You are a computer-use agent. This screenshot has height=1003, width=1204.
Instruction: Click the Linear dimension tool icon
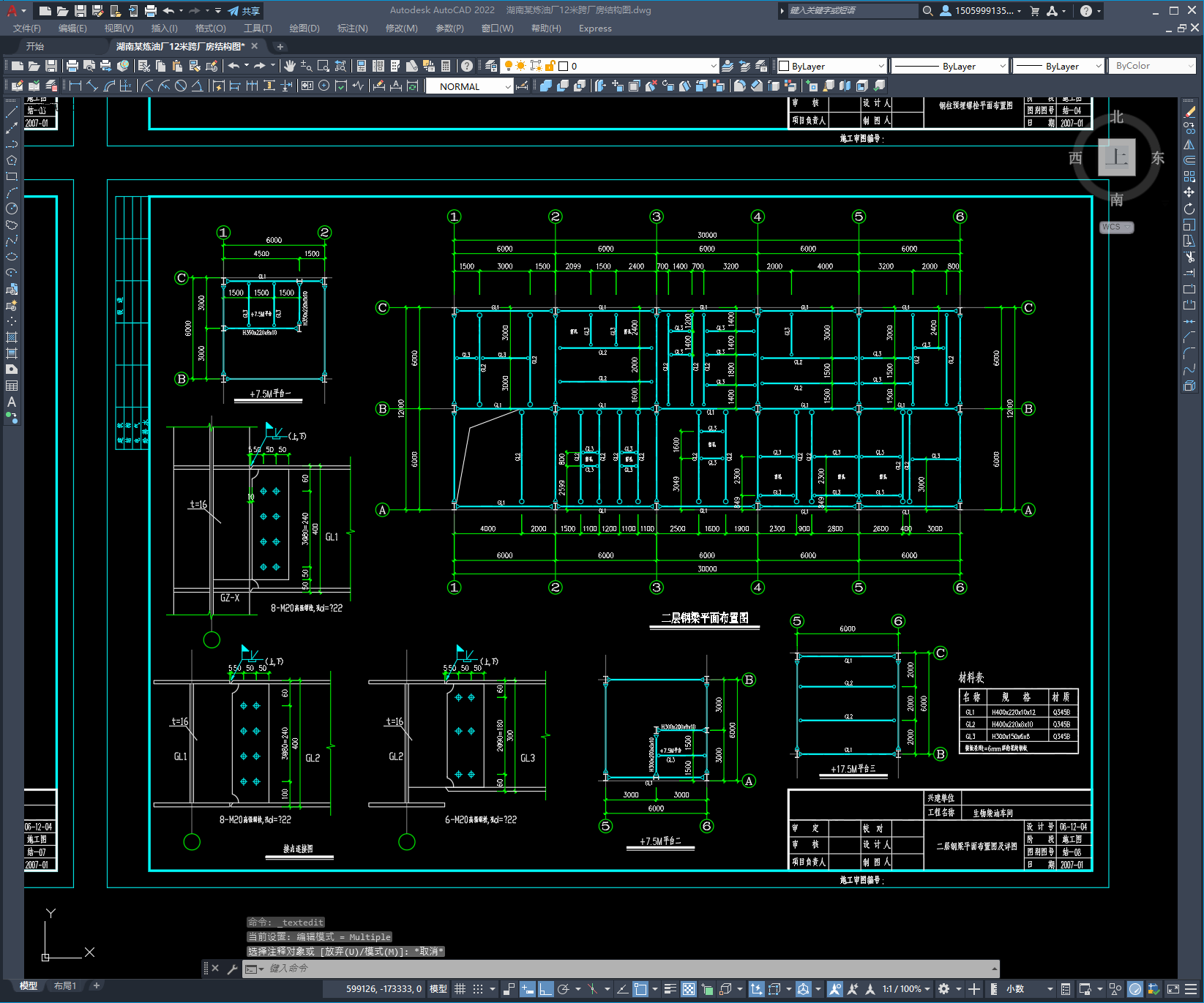75,86
